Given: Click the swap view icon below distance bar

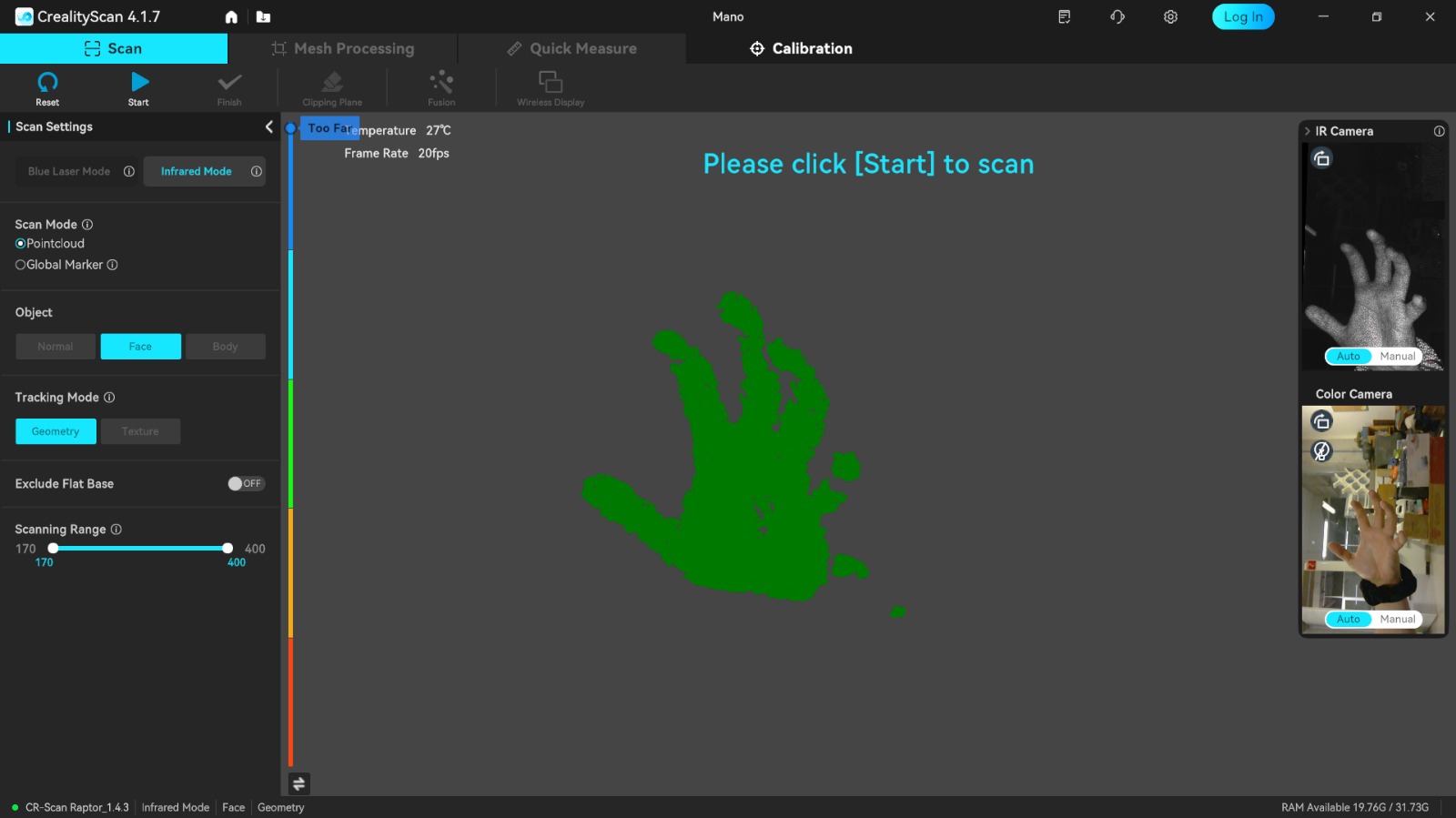Looking at the screenshot, I should click(298, 783).
